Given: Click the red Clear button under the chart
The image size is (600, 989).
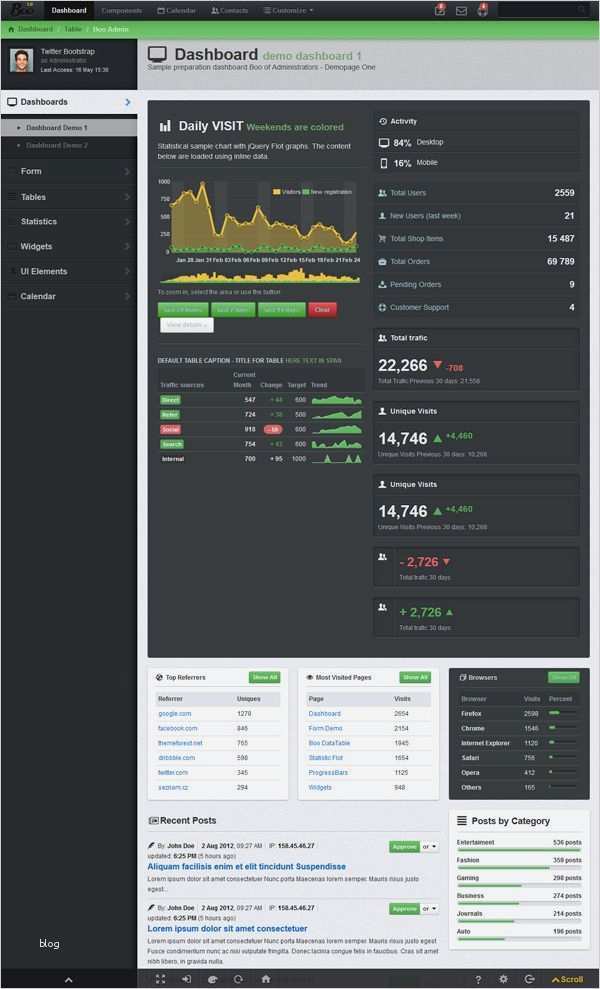Looking at the screenshot, I should pyautogui.click(x=322, y=310).
